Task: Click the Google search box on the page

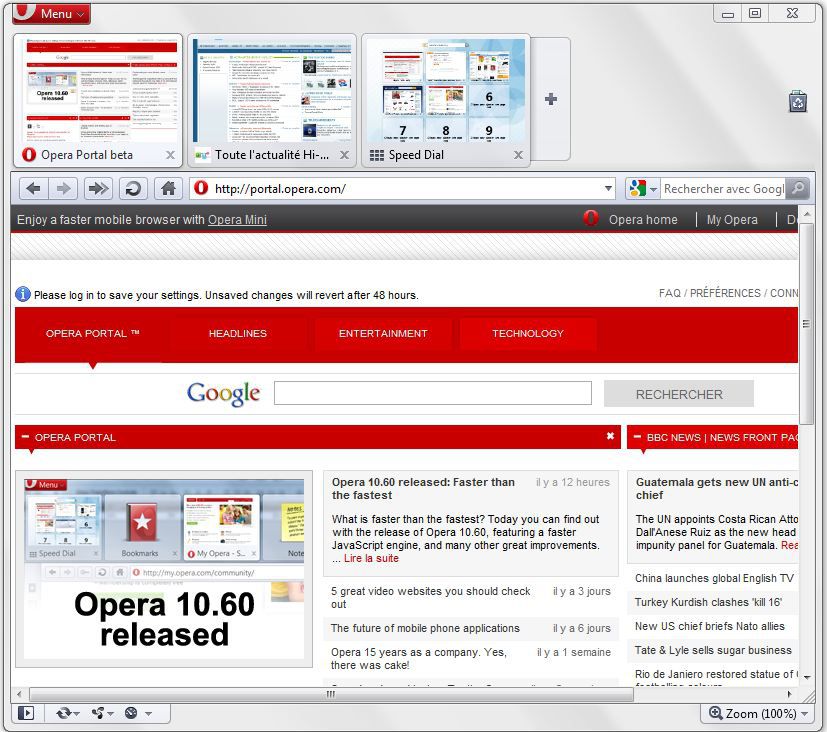Action: (432, 393)
